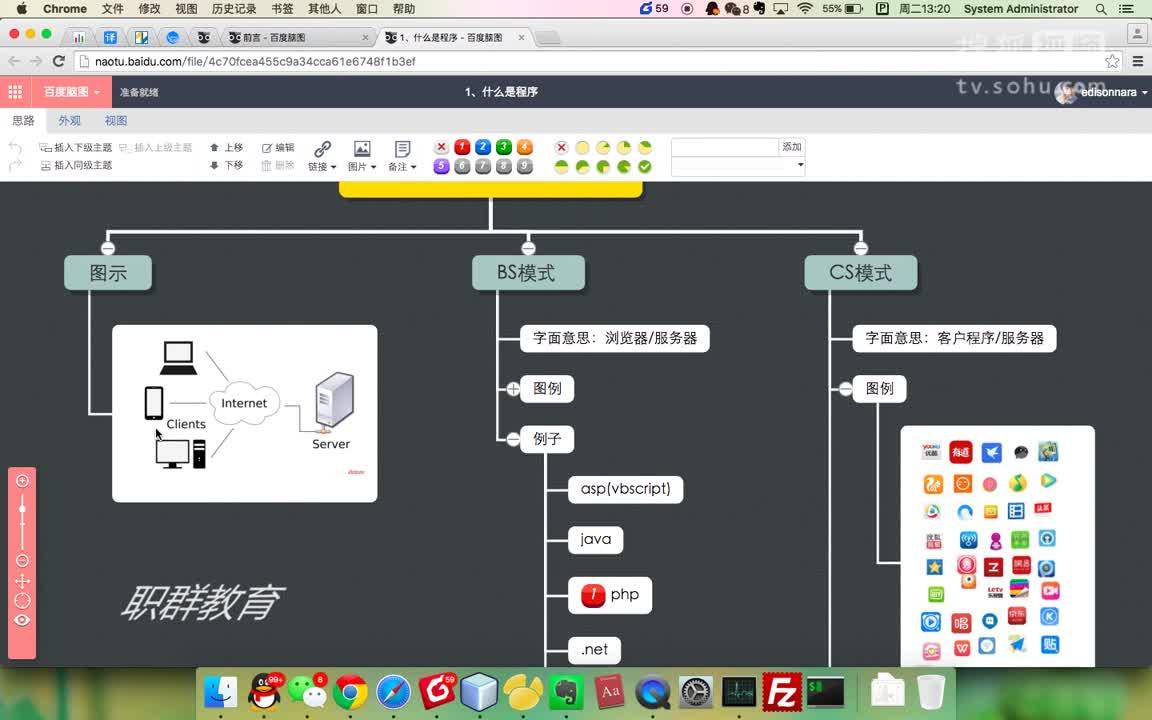The height and width of the screenshot is (720, 1152).
Task: Mark the node complete with green checkmark progress icon
Action: (x=645, y=166)
